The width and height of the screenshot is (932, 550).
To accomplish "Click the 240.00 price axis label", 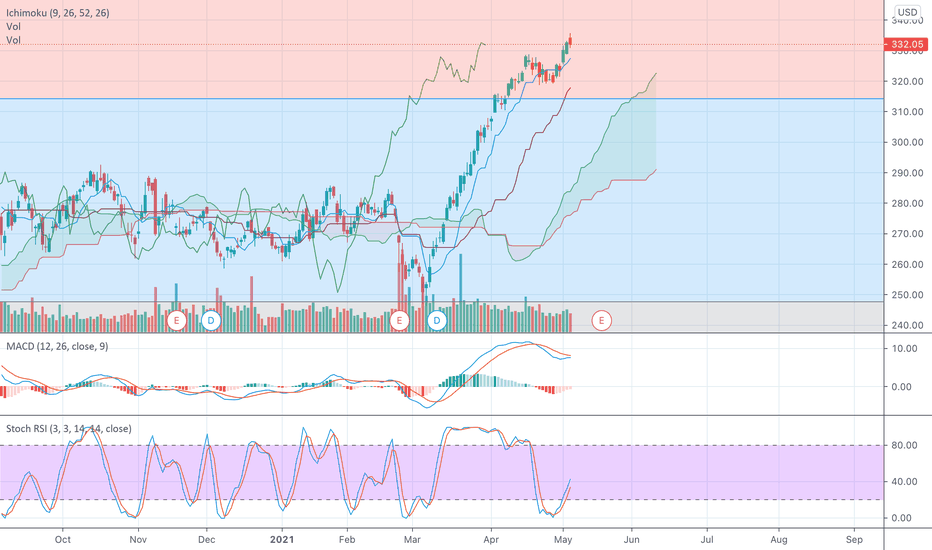I will point(908,325).
